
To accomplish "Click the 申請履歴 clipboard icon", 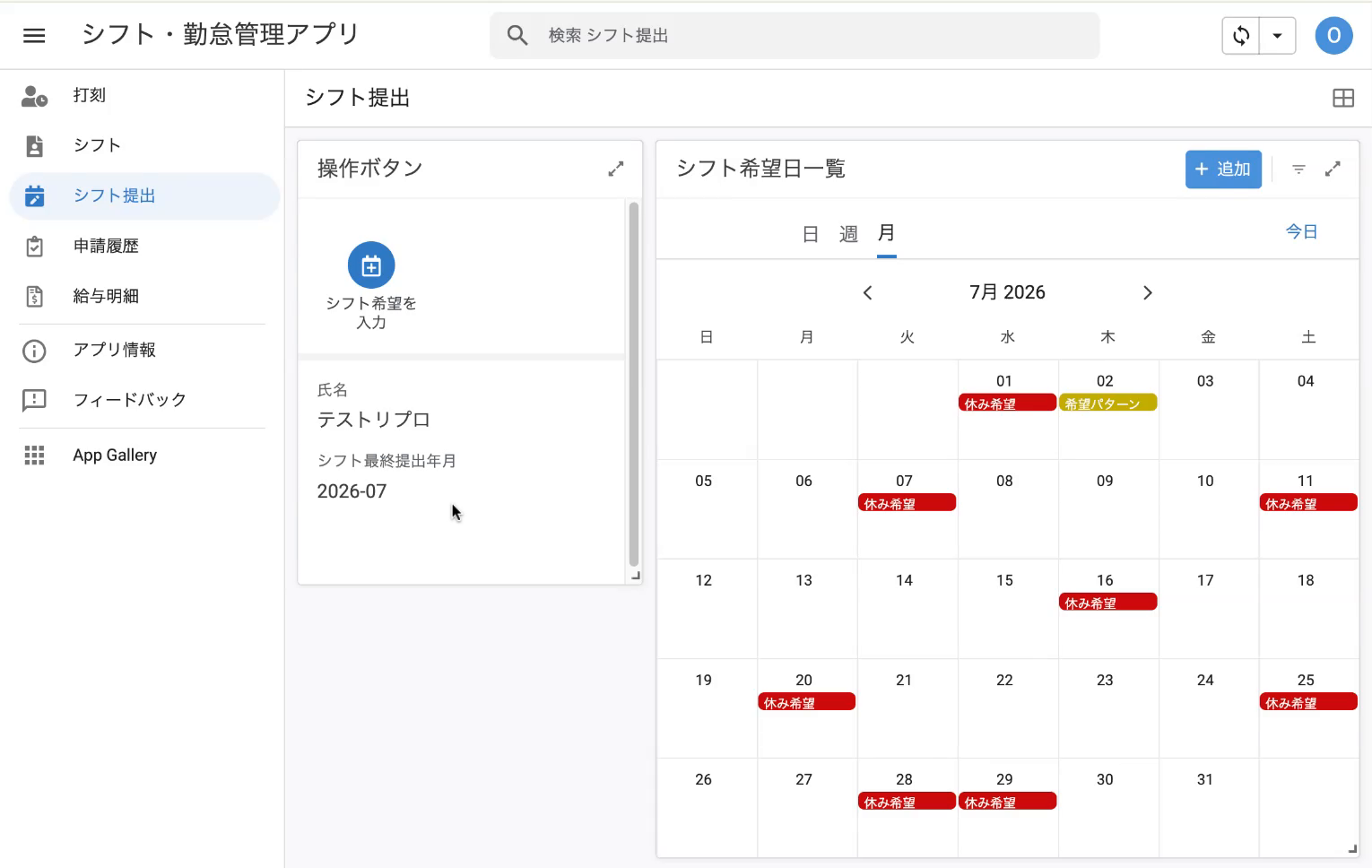I will pos(34,246).
